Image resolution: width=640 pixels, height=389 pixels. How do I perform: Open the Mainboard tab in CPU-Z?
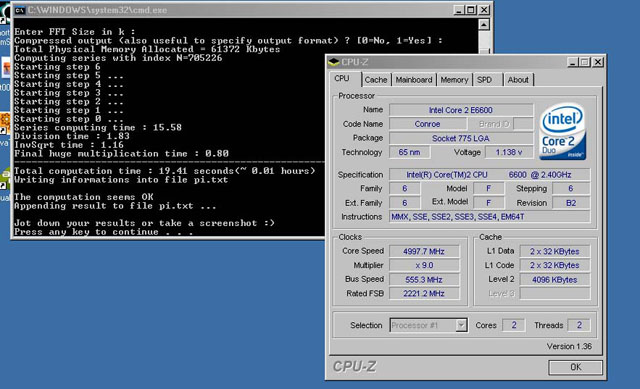coord(413,80)
